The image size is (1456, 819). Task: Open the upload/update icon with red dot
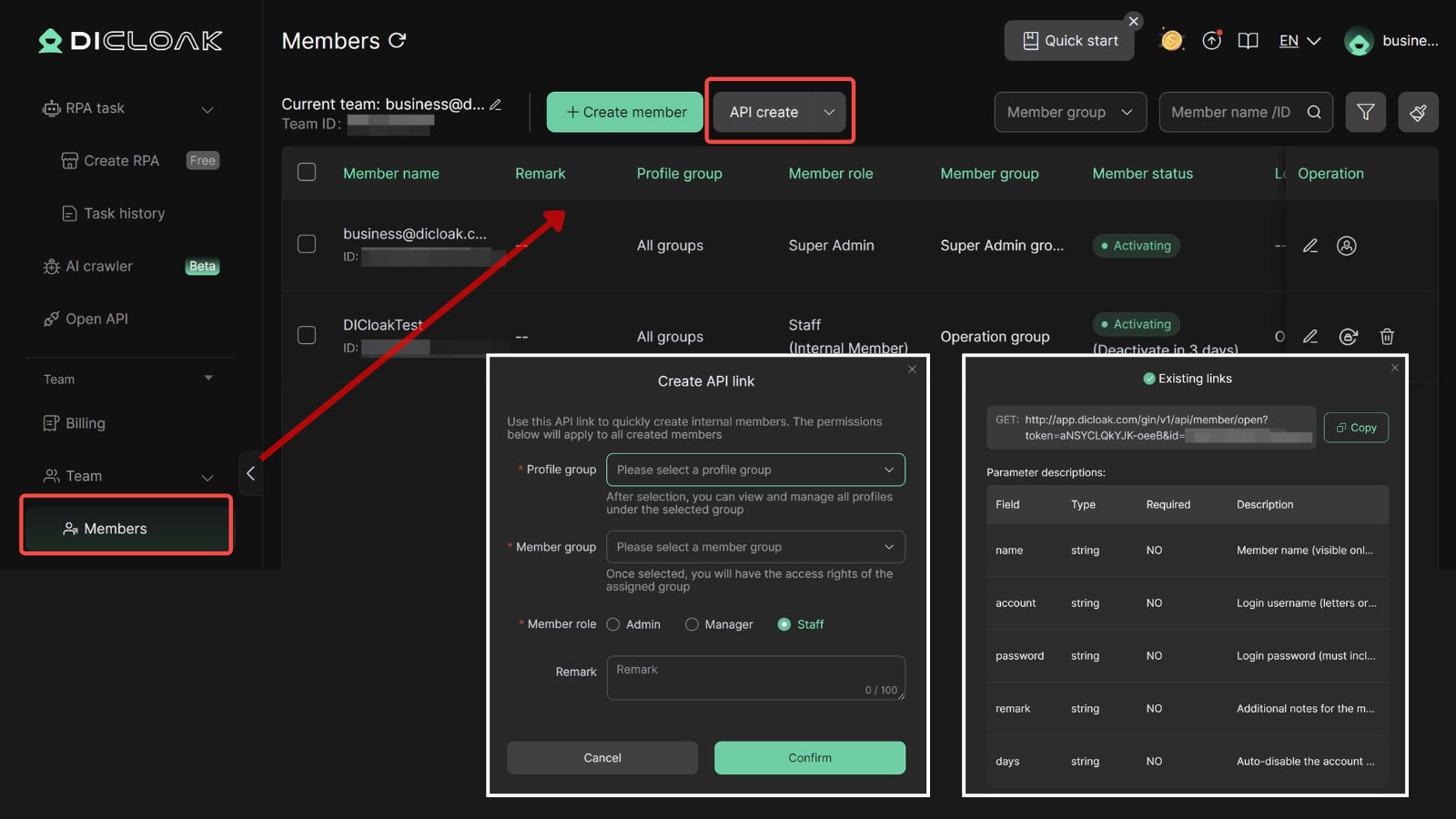pos(1211,40)
